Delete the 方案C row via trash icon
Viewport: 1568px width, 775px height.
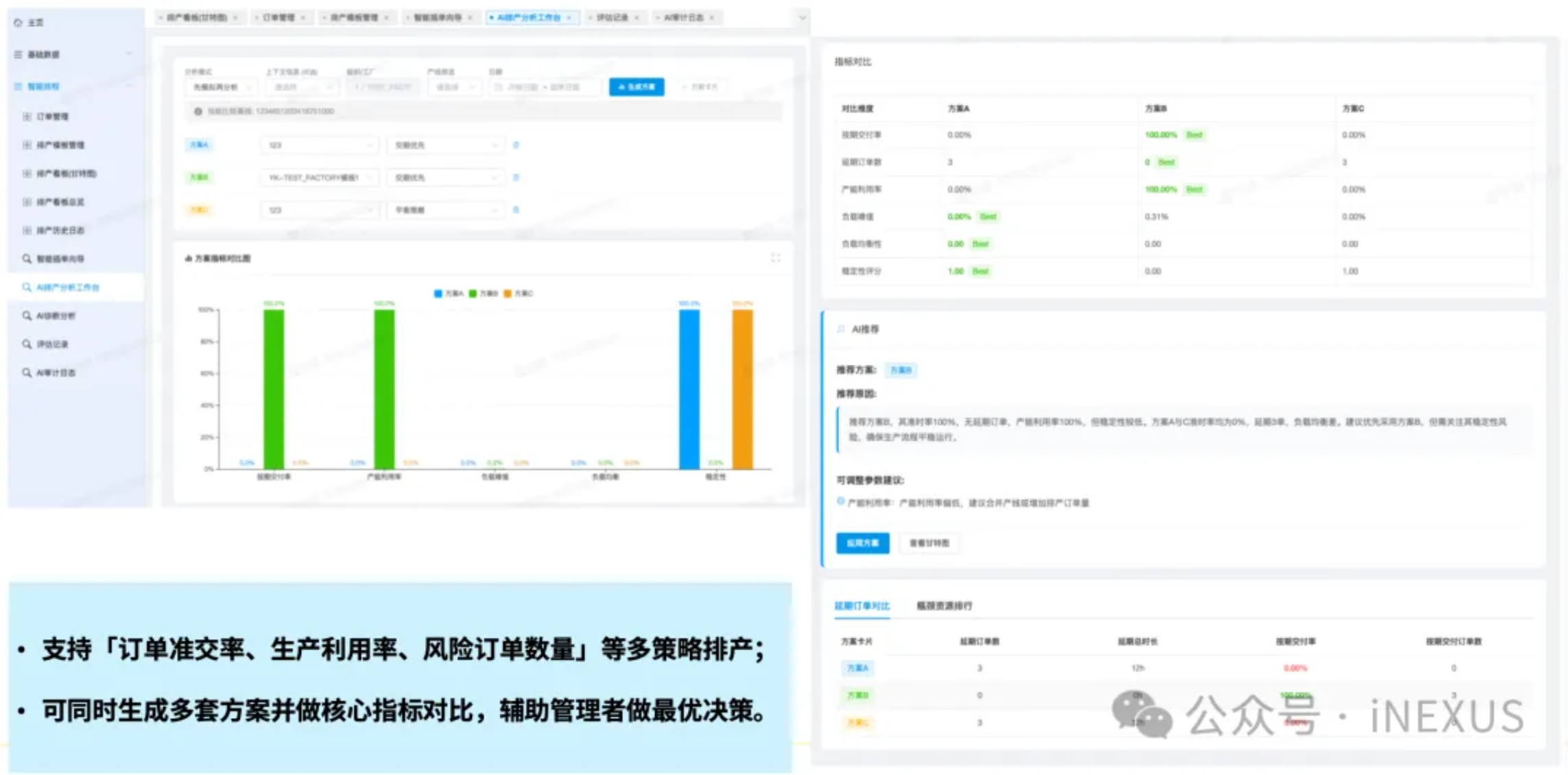click(x=516, y=210)
